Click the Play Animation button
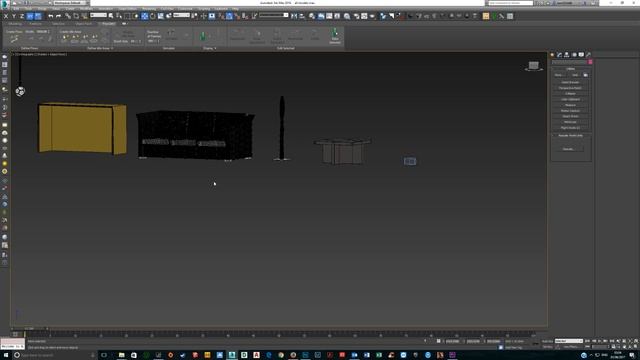This screenshot has width=640, height=360. 600,341
